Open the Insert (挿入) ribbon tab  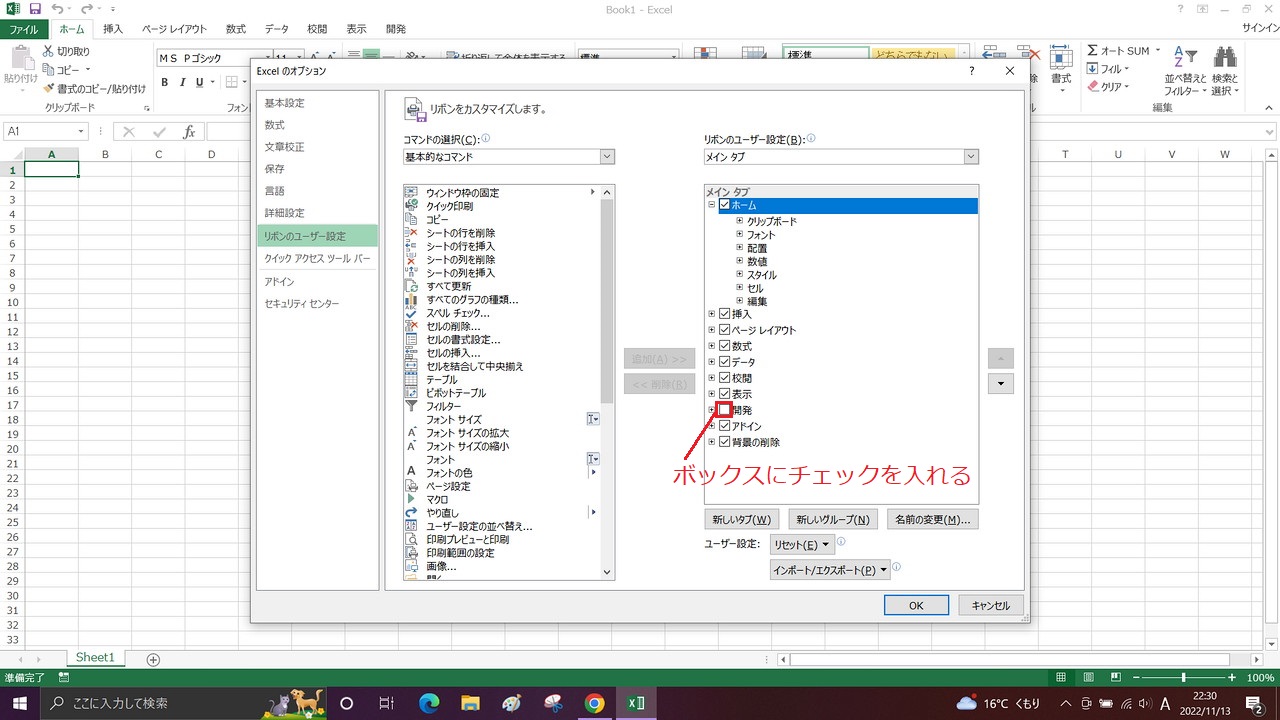(x=113, y=29)
